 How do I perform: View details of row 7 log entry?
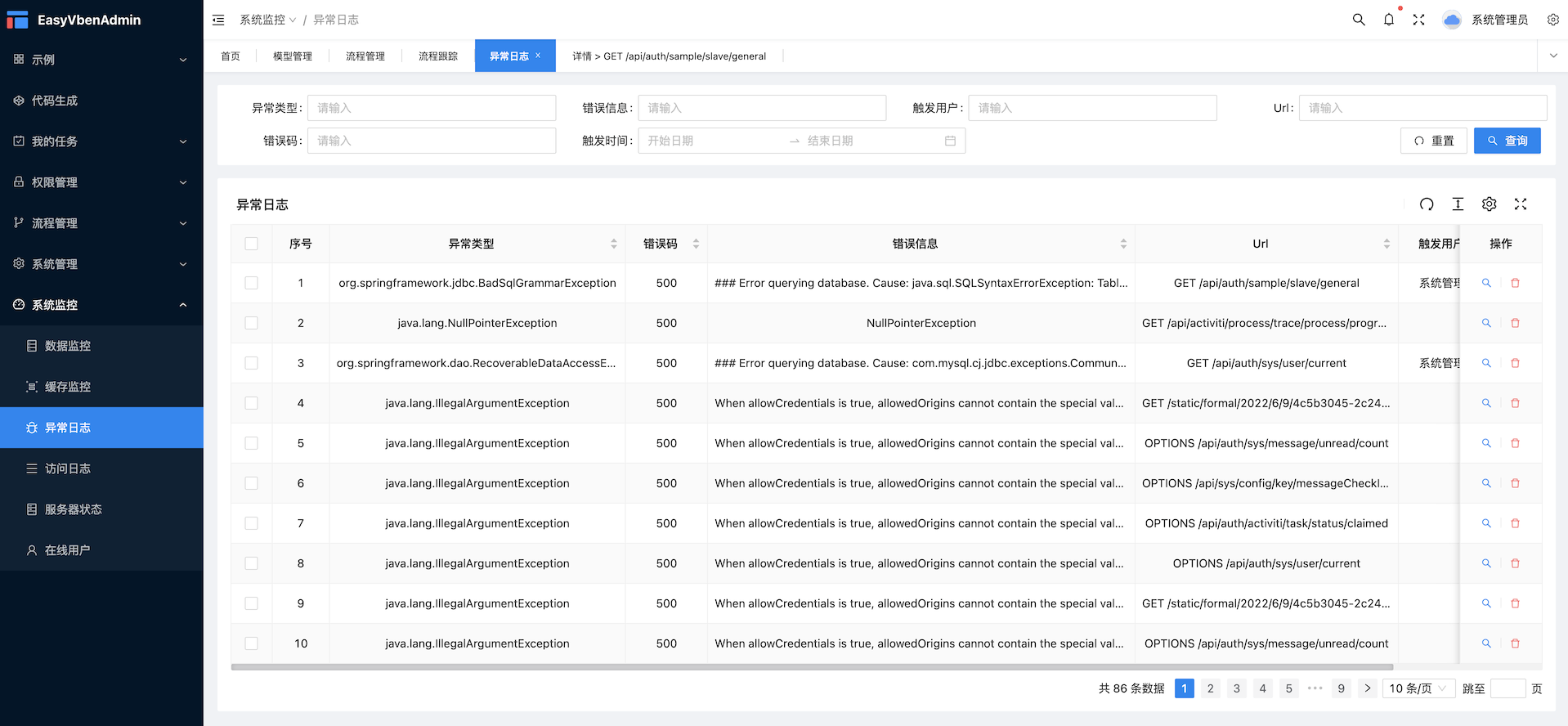tap(1486, 523)
